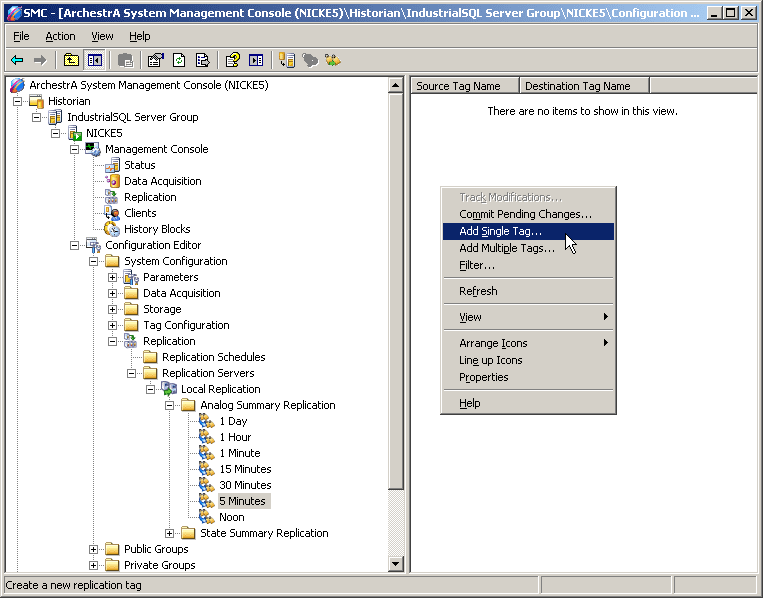Screen dimensions: 763x598
Task: Click the tree scrollbar up arrow
Action: (x=396, y=86)
